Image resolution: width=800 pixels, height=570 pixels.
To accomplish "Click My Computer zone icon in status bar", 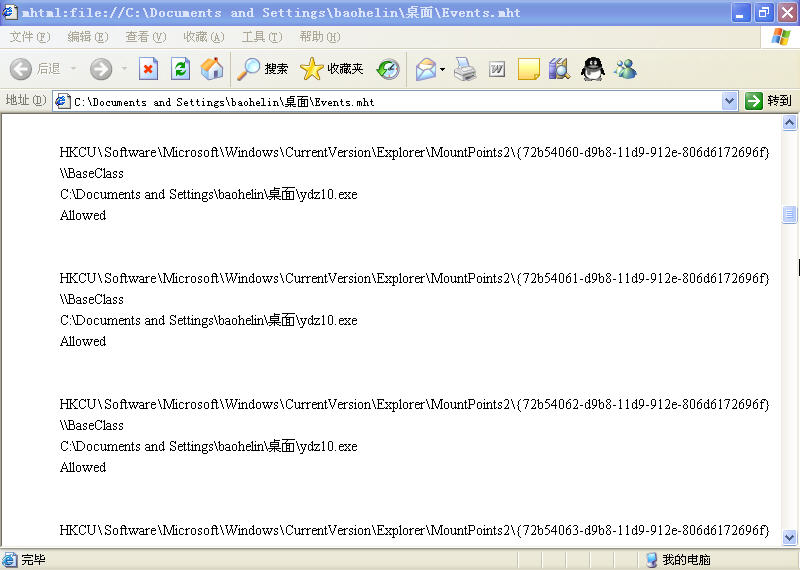I will click(651, 560).
